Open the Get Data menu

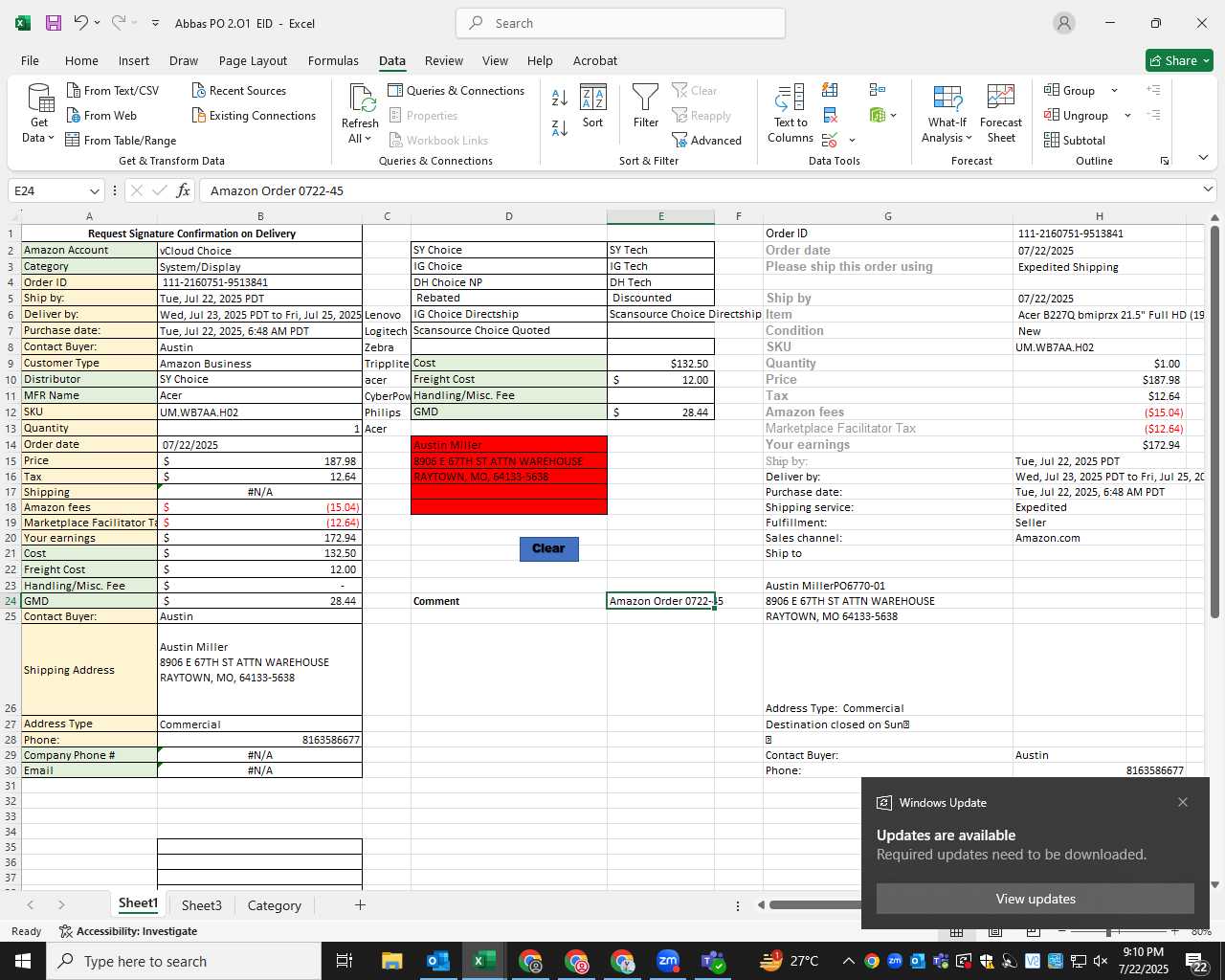(39, 113)
